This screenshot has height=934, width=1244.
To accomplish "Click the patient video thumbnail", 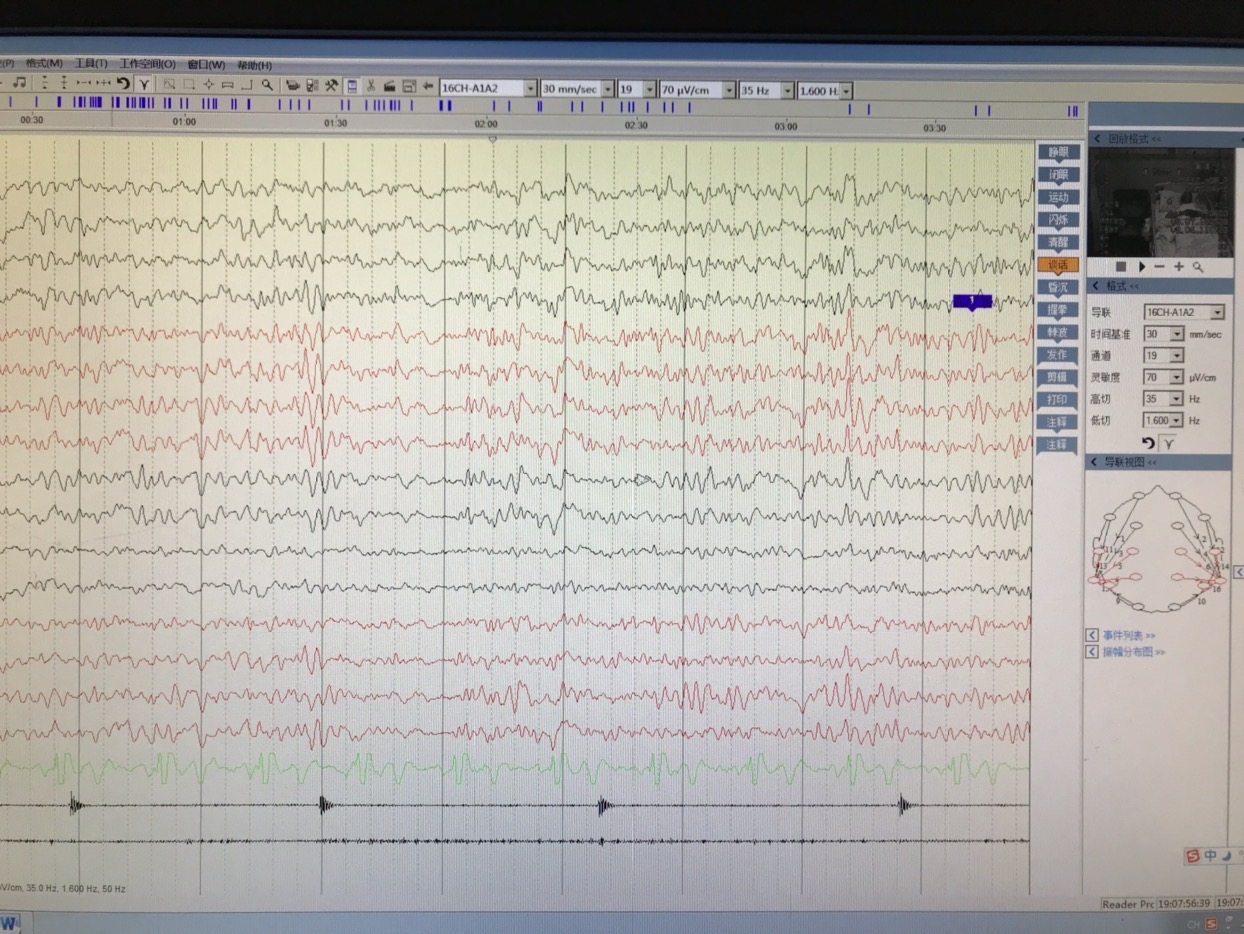I will (1161, 203).
